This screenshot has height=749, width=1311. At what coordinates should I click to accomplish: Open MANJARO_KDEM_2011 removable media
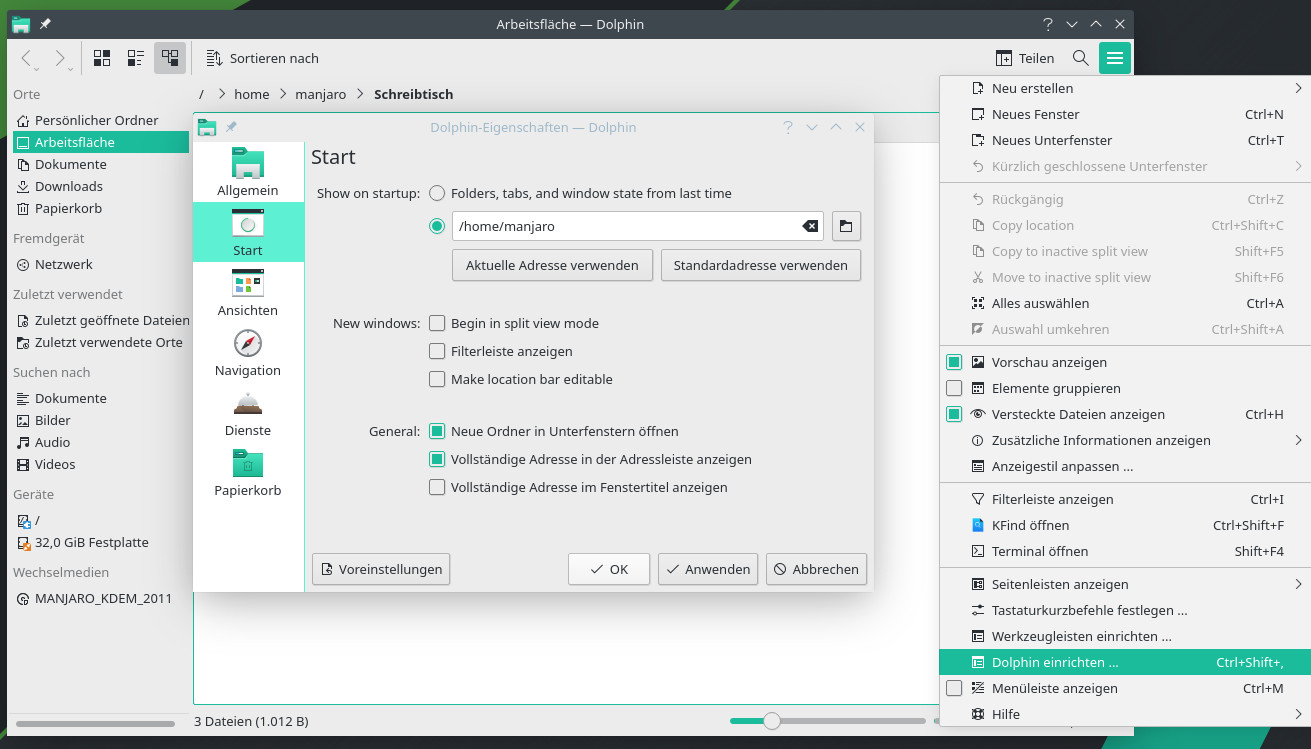click(x=101, y=598)
